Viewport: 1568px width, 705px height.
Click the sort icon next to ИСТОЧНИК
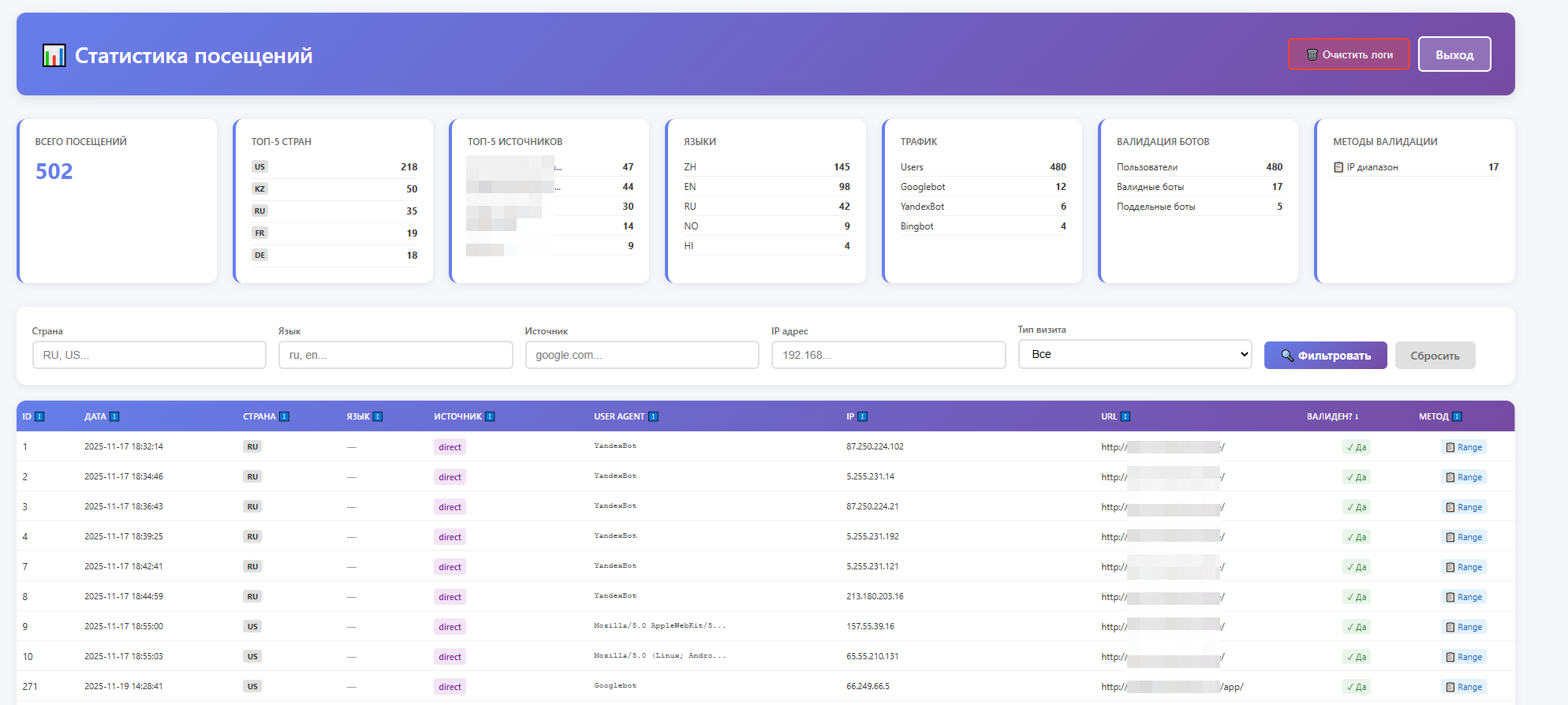(490, 416)
